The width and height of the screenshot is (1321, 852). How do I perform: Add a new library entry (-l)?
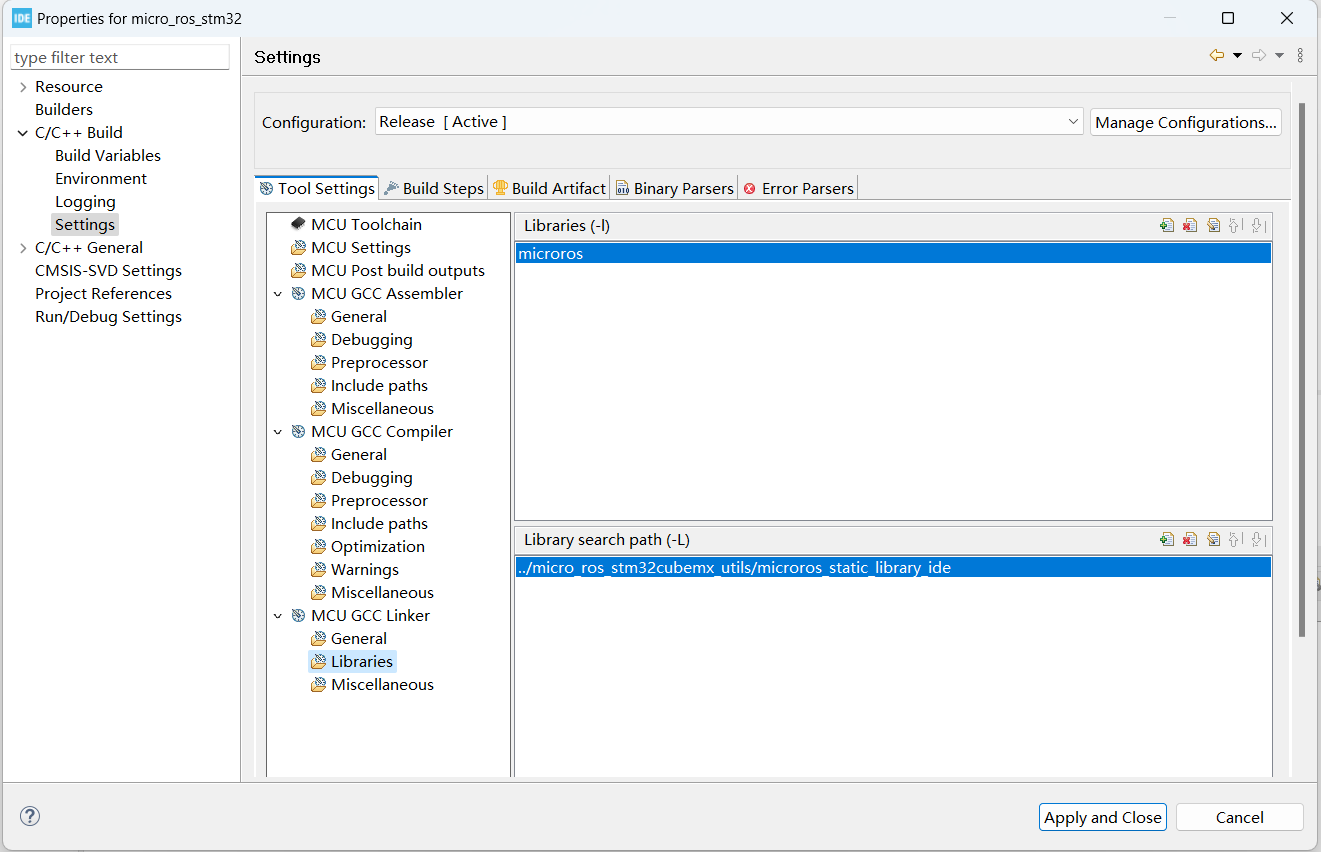click(1166, 226)
